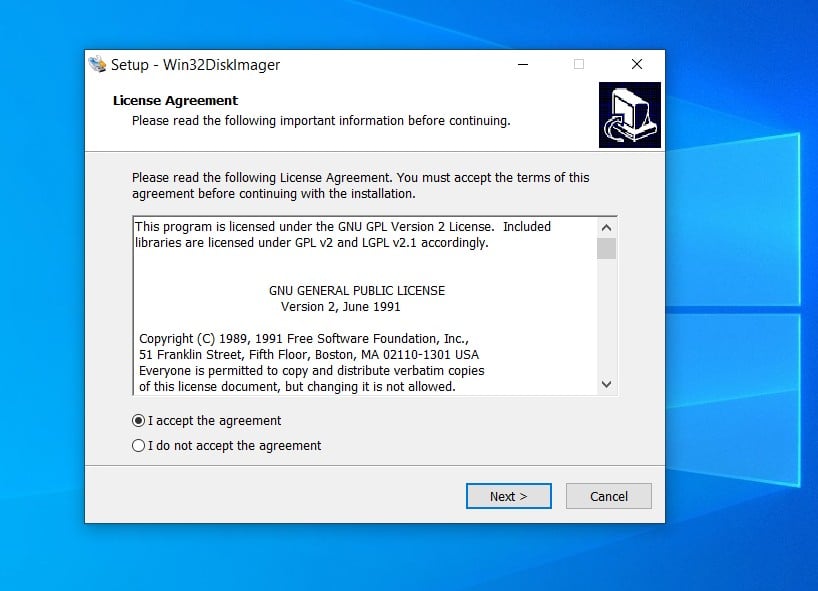Click the Next > button
Screen dimensions: 818x591
point(509,496)
